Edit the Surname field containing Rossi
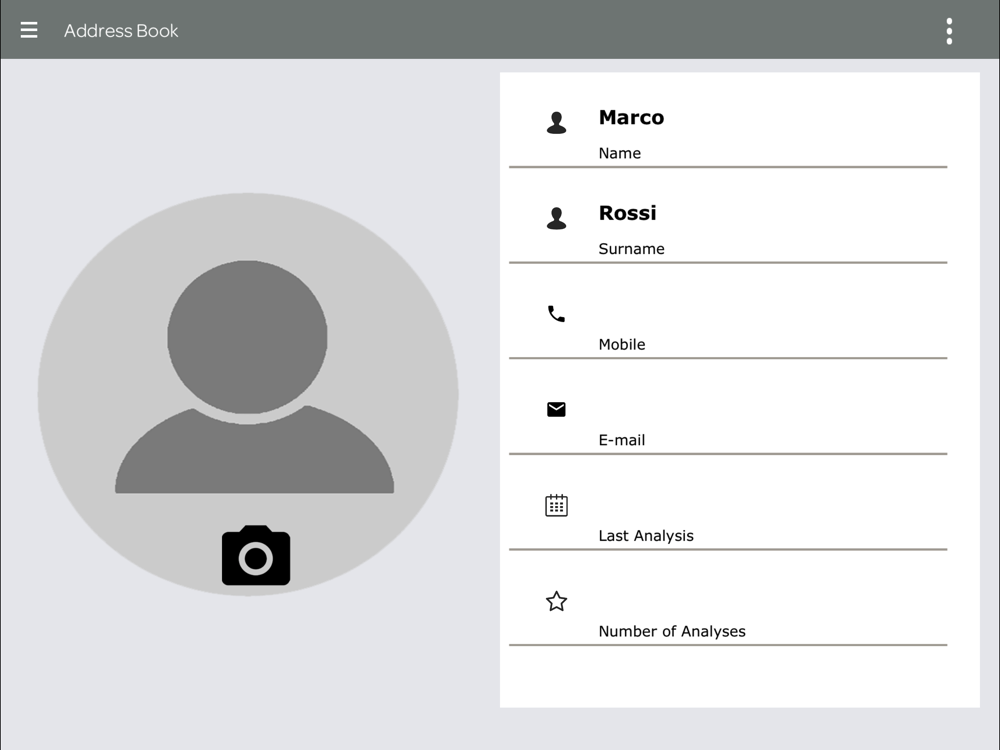The width and height of the screenshot is (1000, 750). point(728,216)
